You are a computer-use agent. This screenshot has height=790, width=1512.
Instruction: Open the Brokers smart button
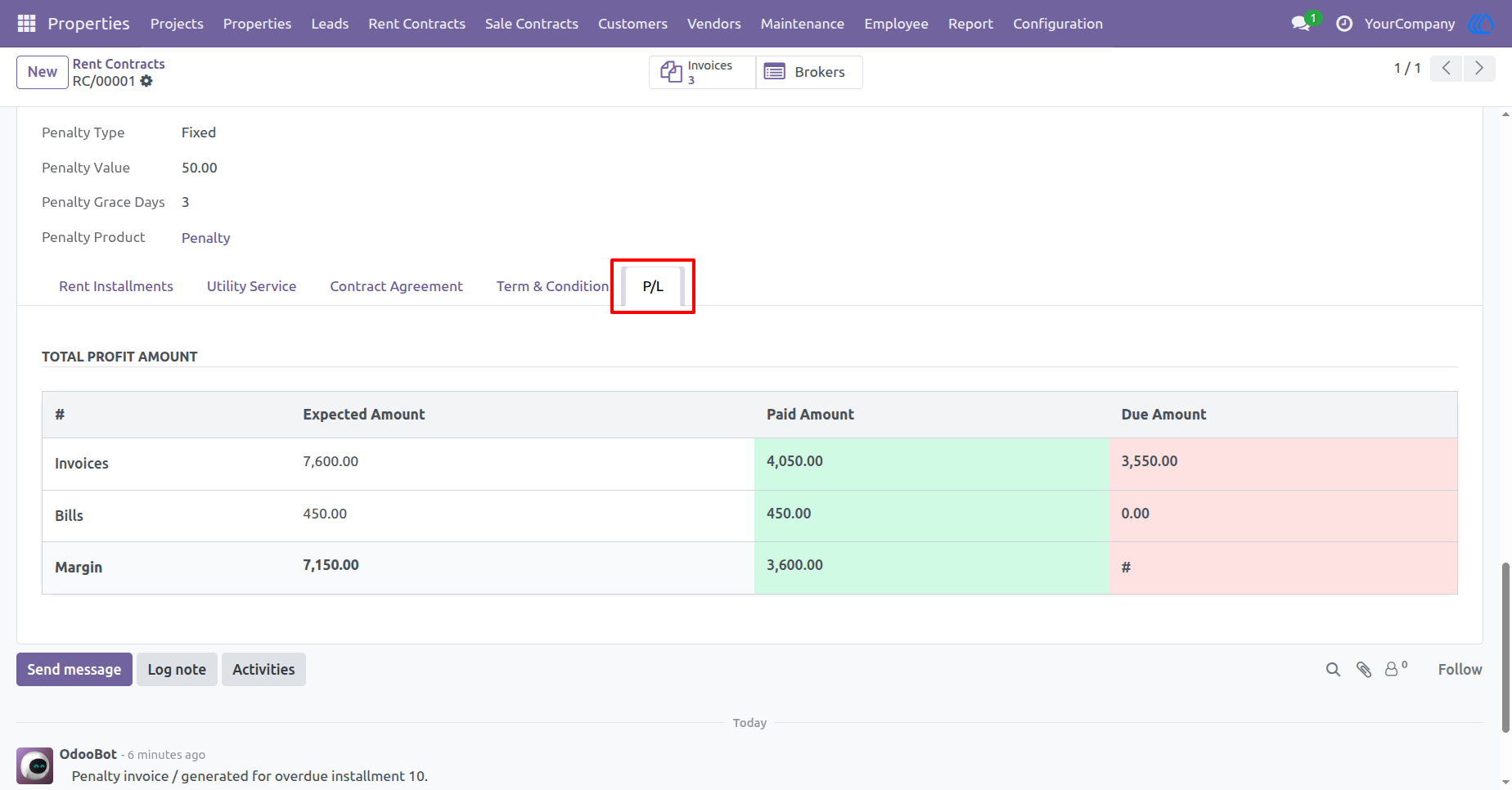pos(809,72)
